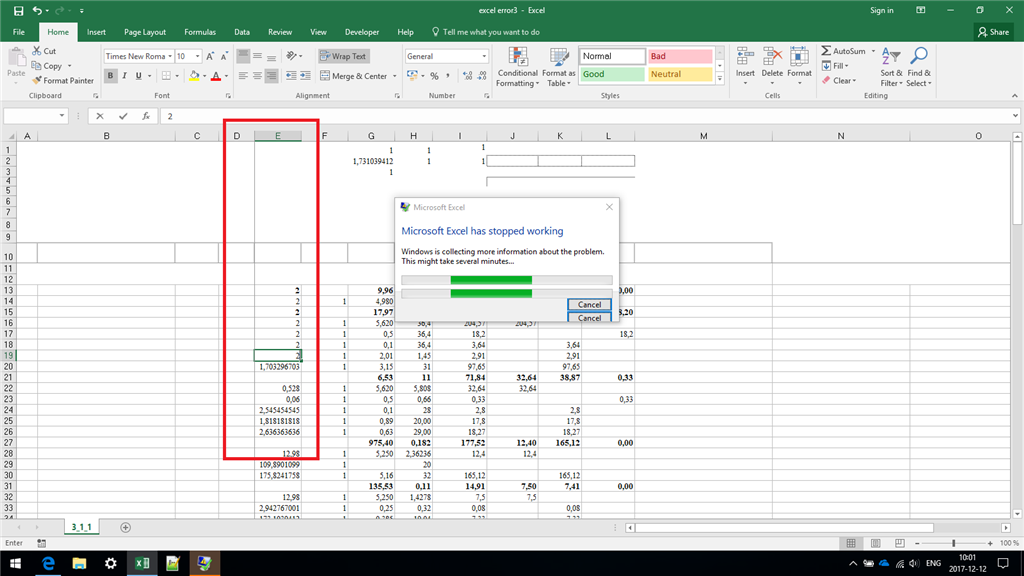Click the Tell me what you want to do box
The width and height of the screenshot is (1024, 576).
click(486, 32)
